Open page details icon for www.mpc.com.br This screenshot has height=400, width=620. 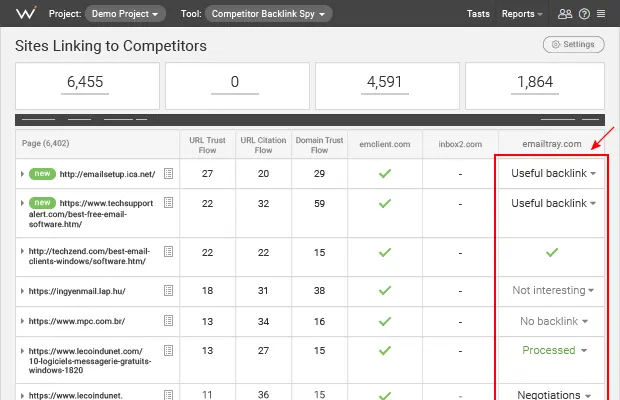[168, 321]
